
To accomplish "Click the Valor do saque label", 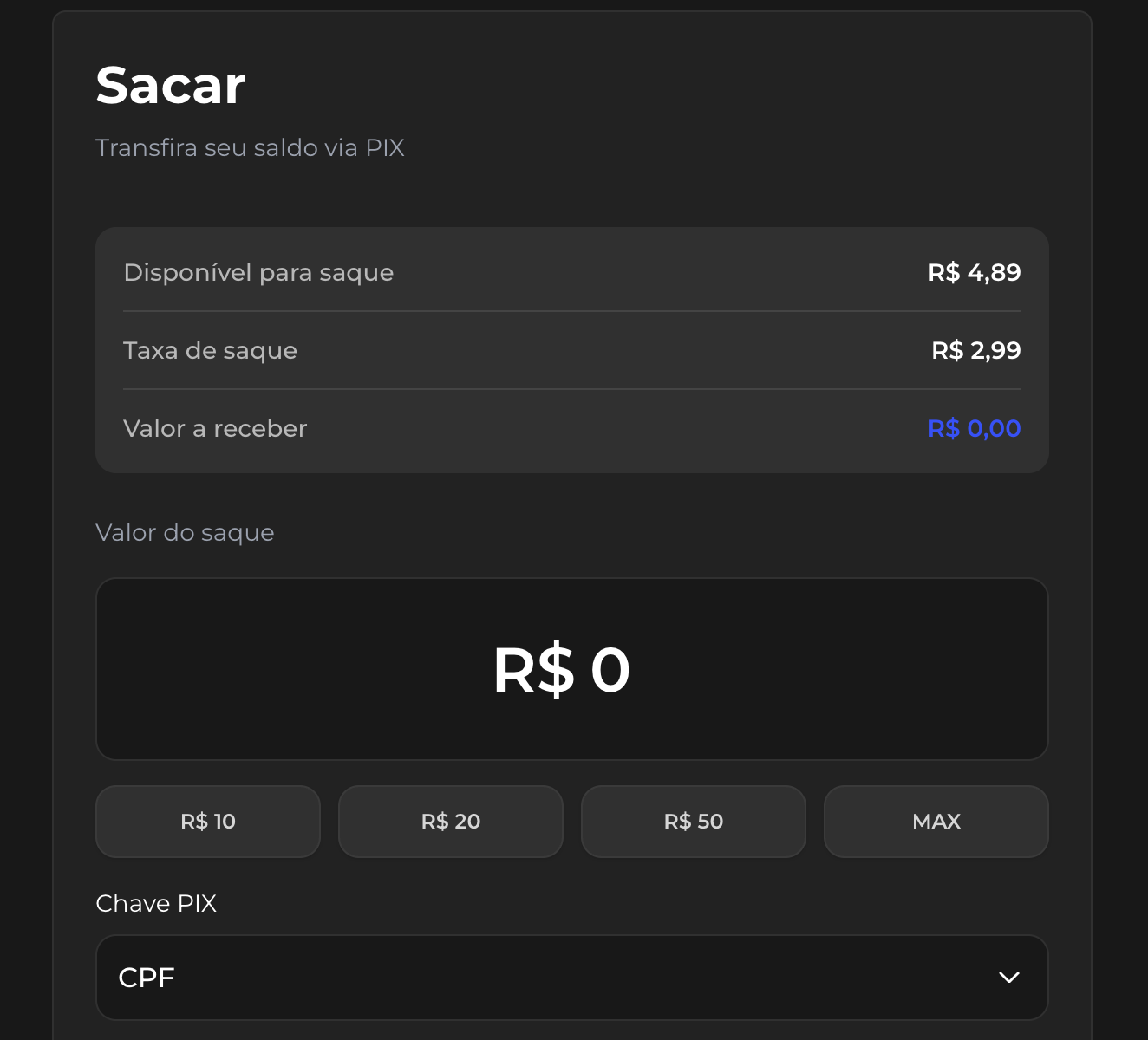I will coord(184,532).
